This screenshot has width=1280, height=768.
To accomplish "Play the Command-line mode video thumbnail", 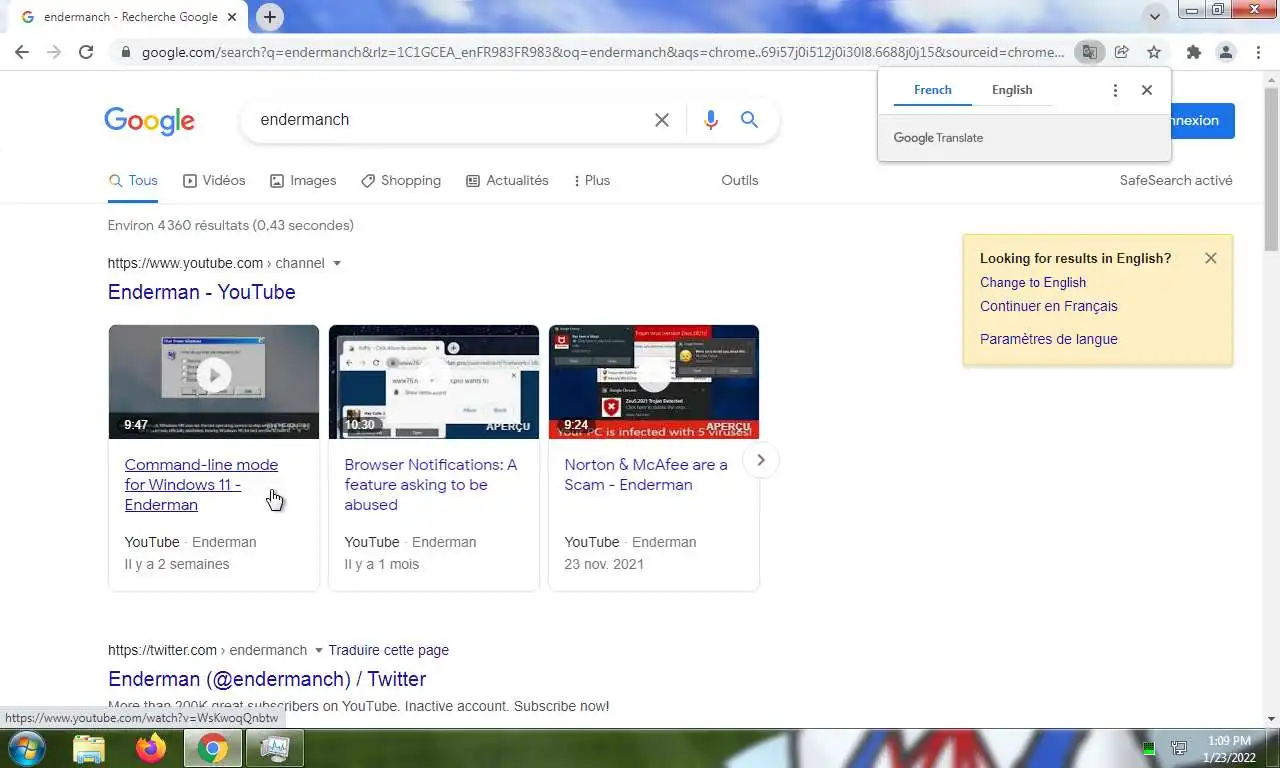I will [x=214, y=382].
